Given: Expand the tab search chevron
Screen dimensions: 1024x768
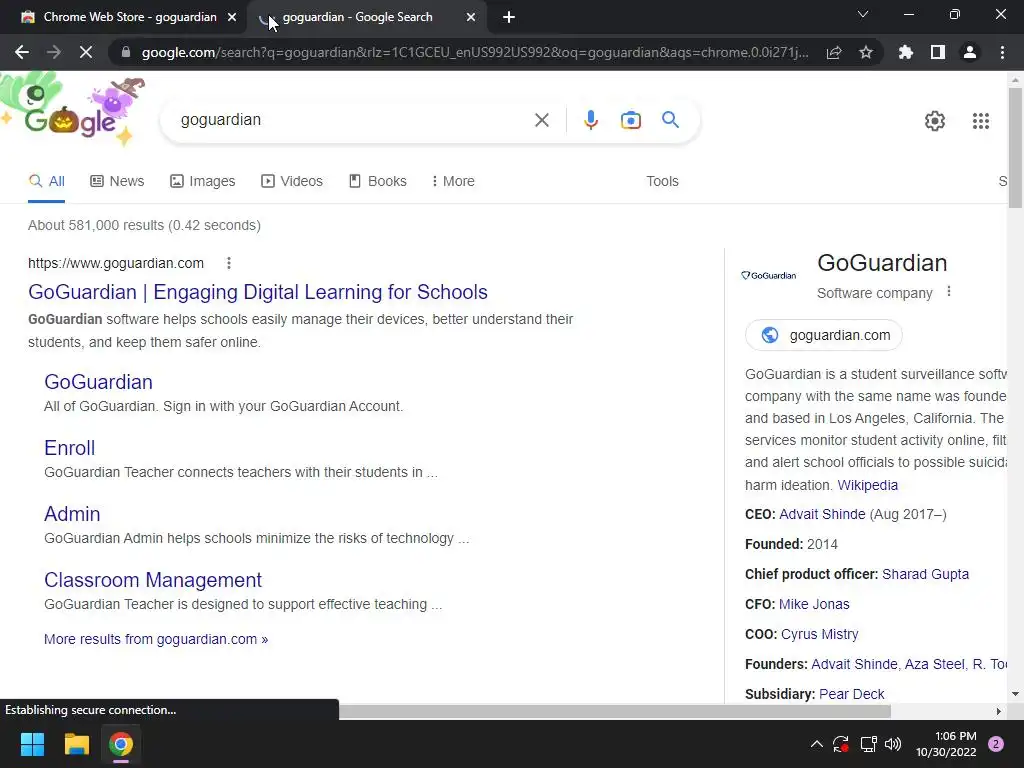Looking at the screenshot, I should click(863, 14).
